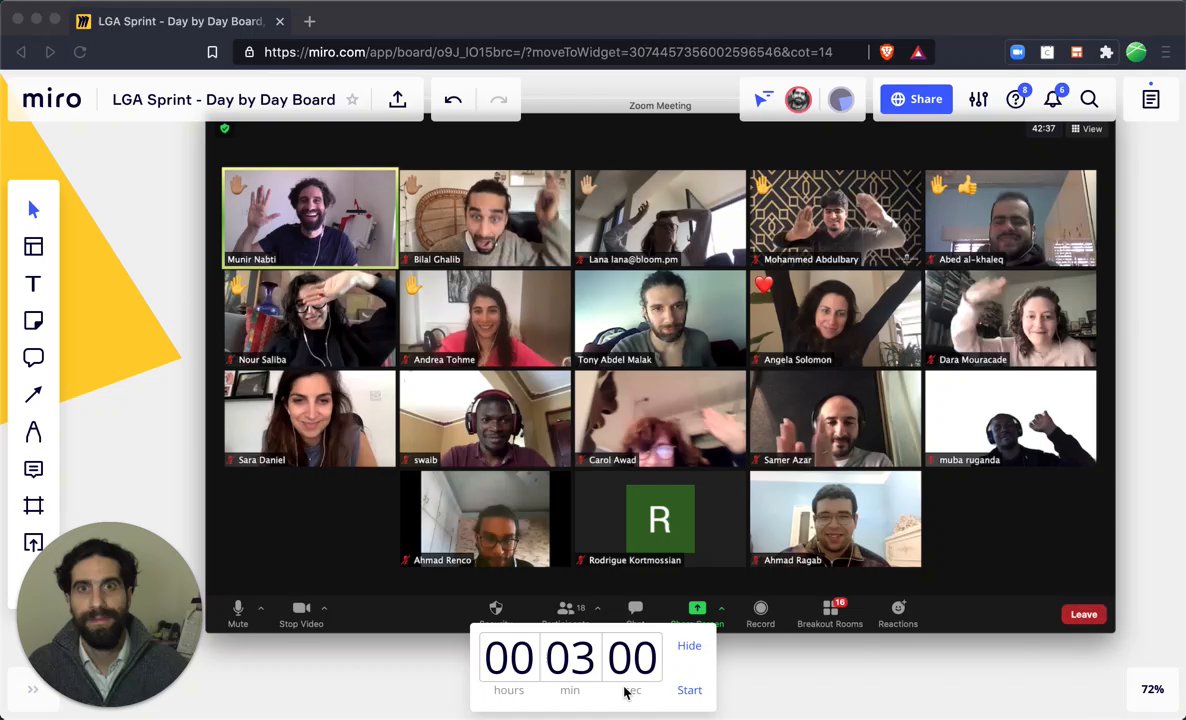Select the Connection line arrow tool
The image size is (1186, 720).
[x=33, y=394]
